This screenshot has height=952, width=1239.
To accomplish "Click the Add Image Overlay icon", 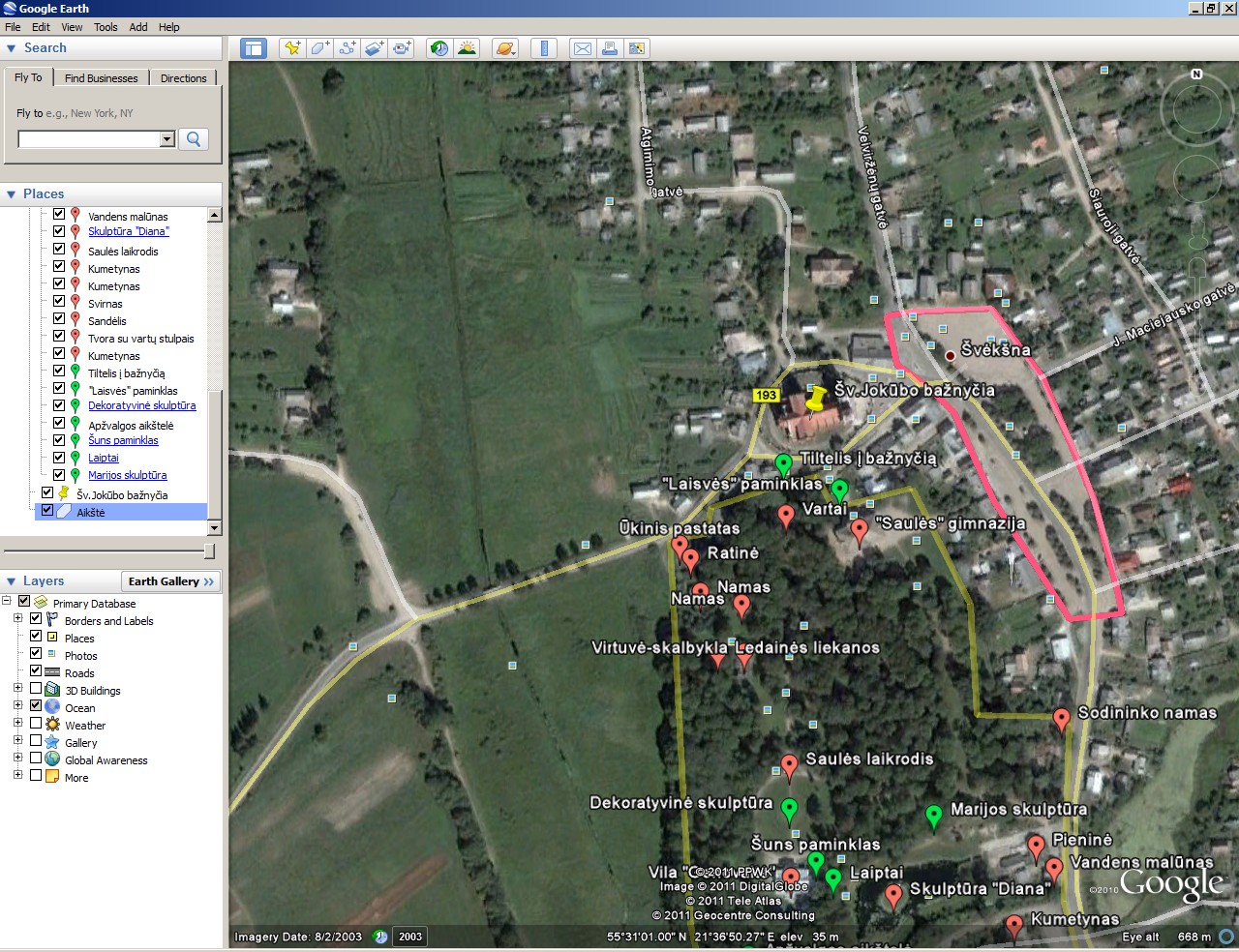I will (375, 48).
